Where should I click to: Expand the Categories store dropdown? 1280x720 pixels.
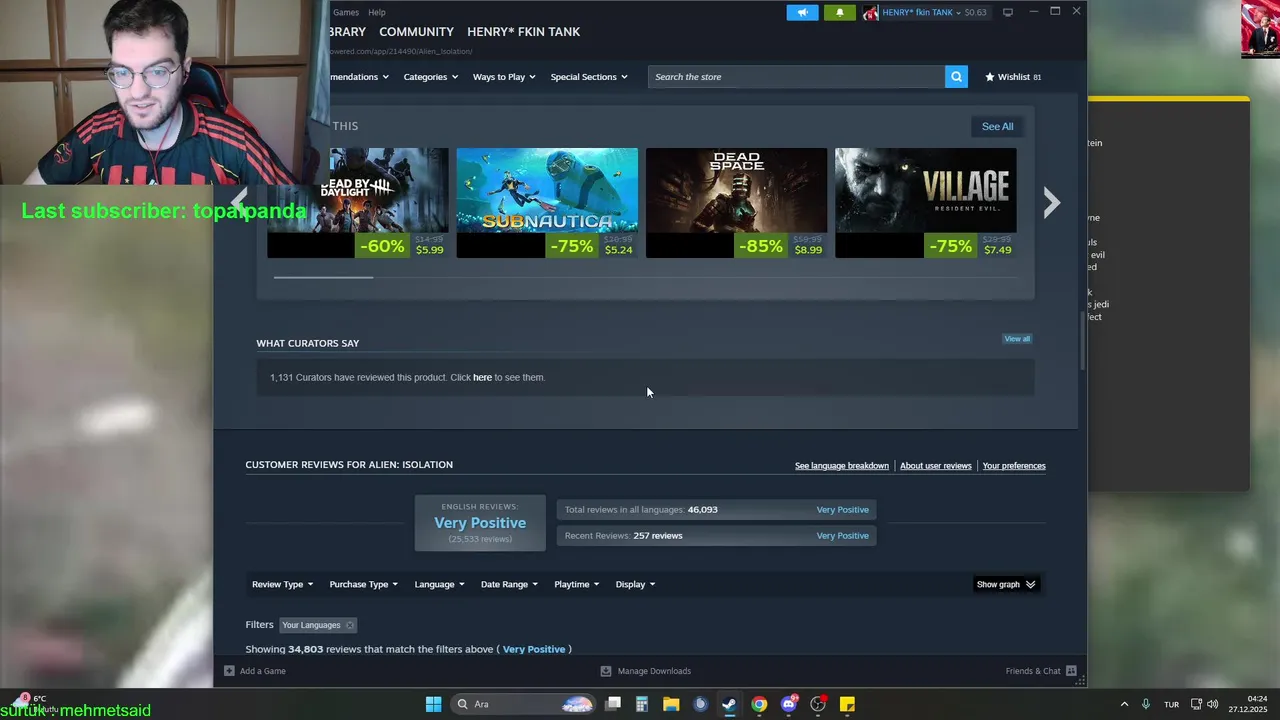point(431,77)
